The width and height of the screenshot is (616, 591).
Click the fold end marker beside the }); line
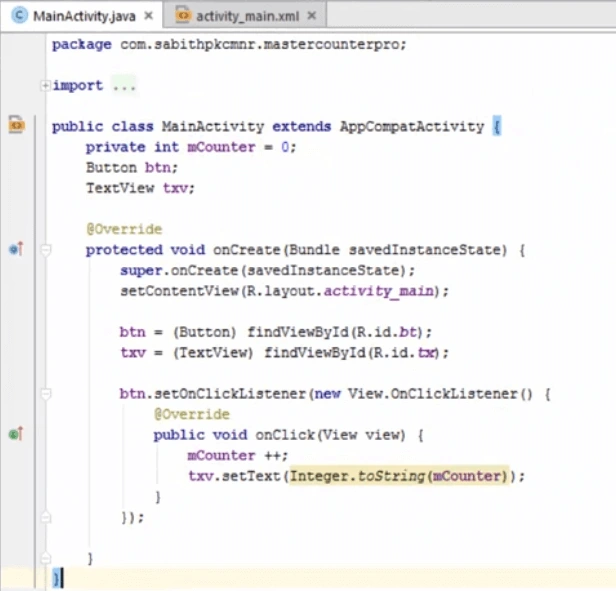click(46, 517)
